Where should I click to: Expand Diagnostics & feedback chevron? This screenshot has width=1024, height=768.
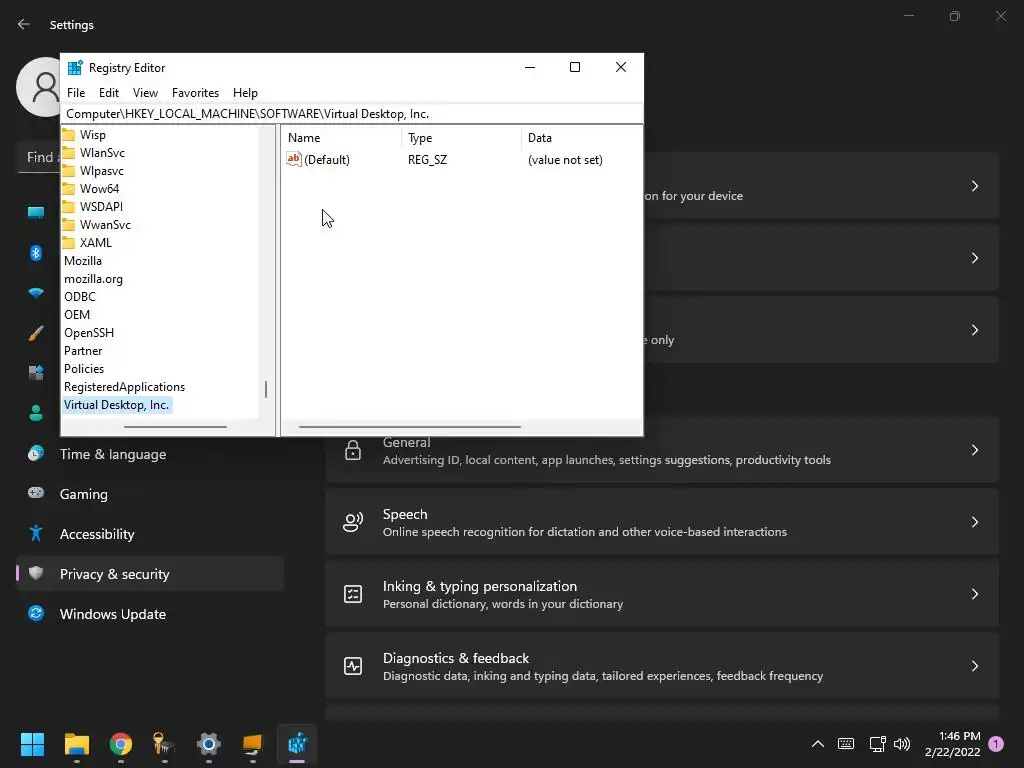tap(974, 666)
